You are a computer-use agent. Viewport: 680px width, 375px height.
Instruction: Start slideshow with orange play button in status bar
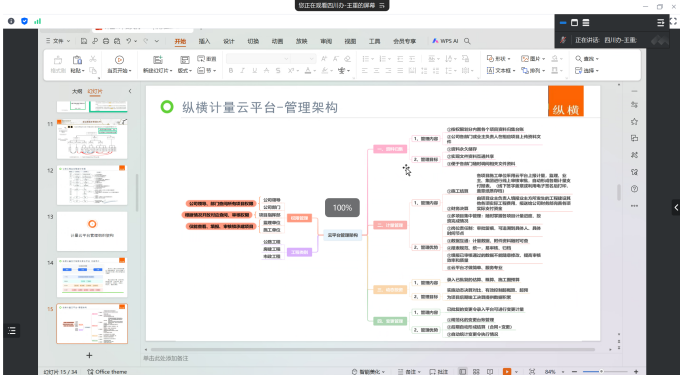(507, 372)
